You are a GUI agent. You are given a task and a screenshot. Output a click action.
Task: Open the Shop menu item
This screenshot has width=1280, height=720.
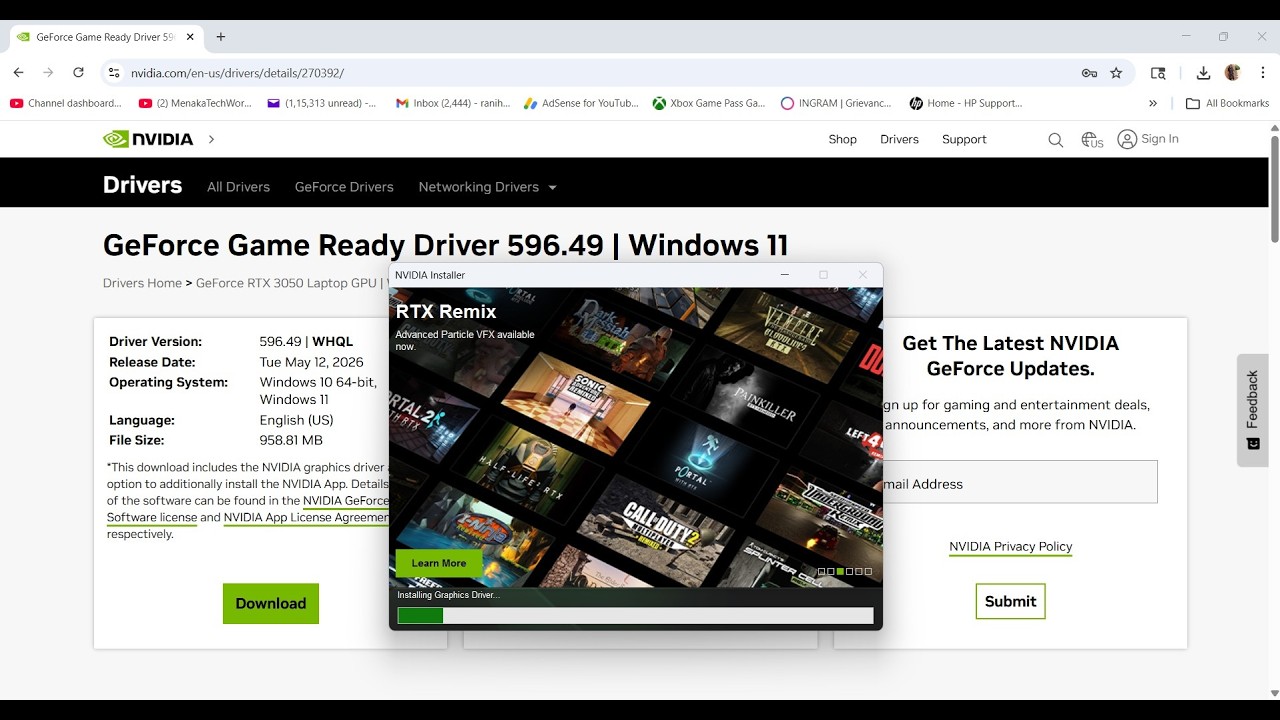click(842, 139)
